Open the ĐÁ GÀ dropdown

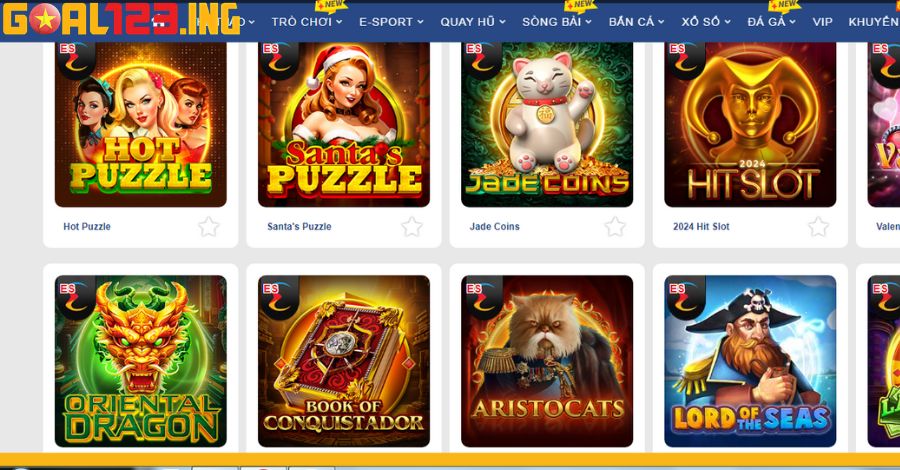tap(771, 22)
